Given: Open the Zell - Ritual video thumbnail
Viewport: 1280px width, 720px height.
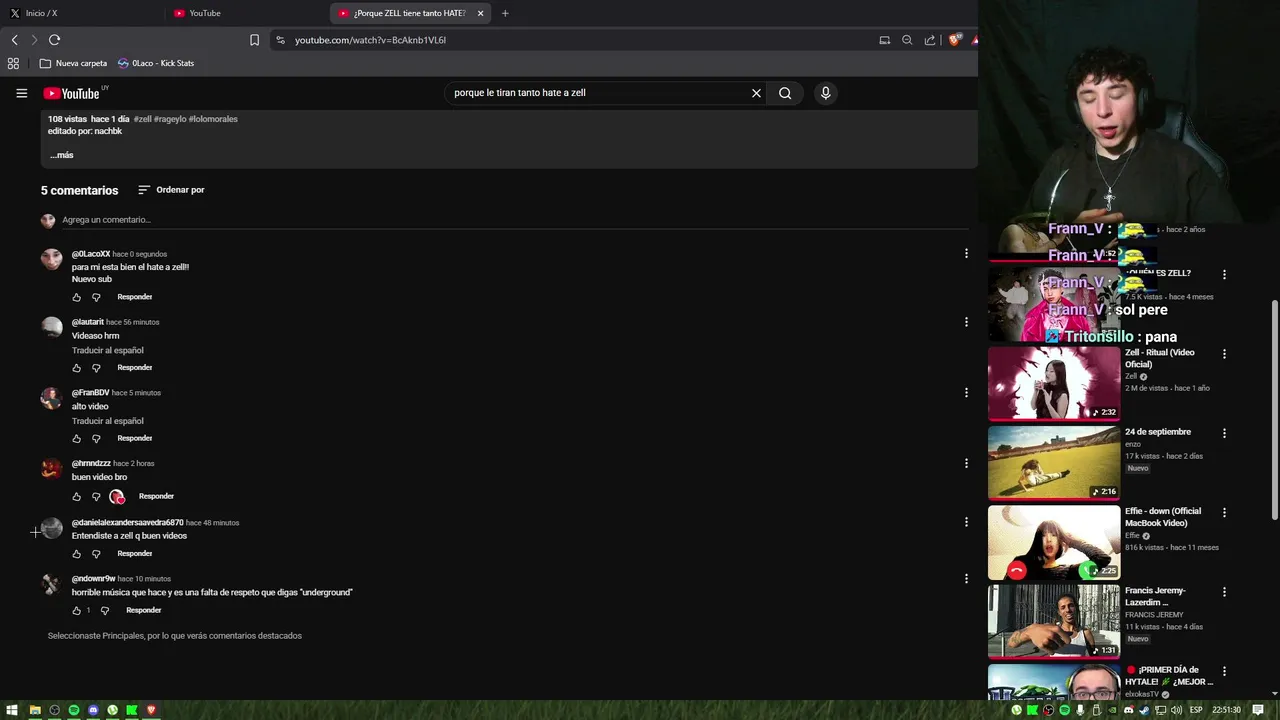Looking at the screenshot, I should [x=1054, y=383].
